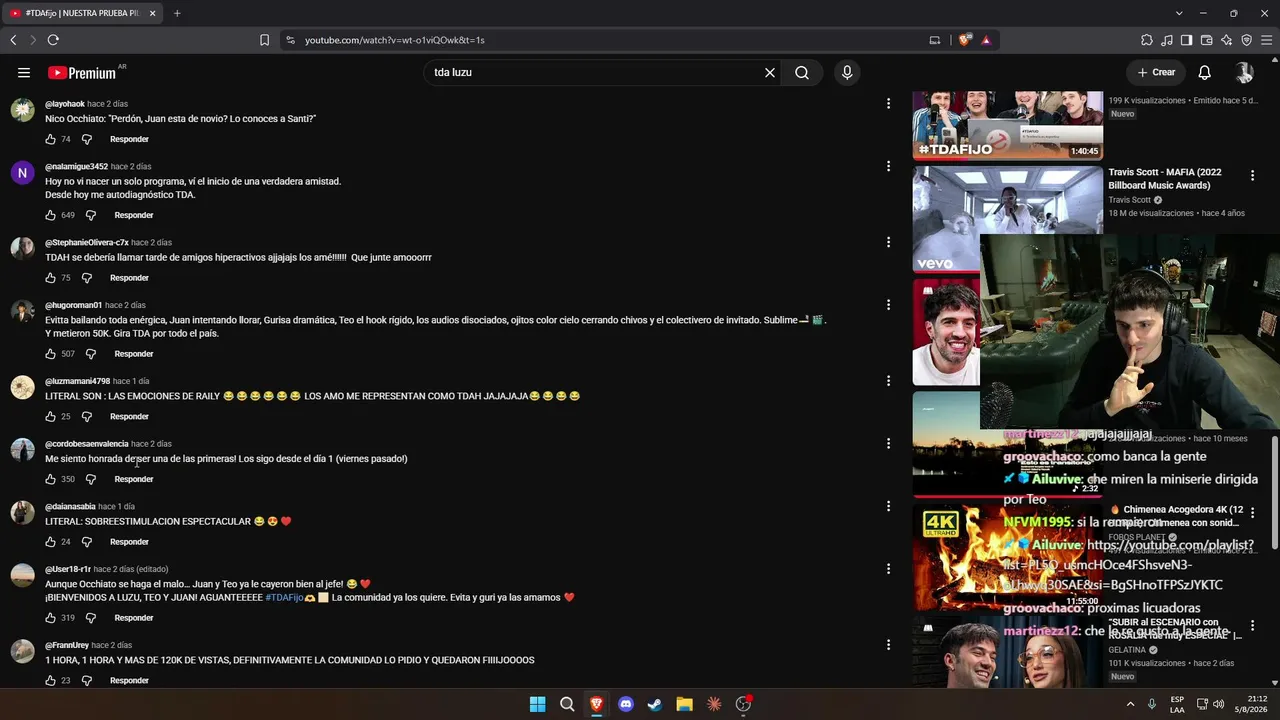
Task: Bookmark this page in the toolbar
Action: (264, 40)
